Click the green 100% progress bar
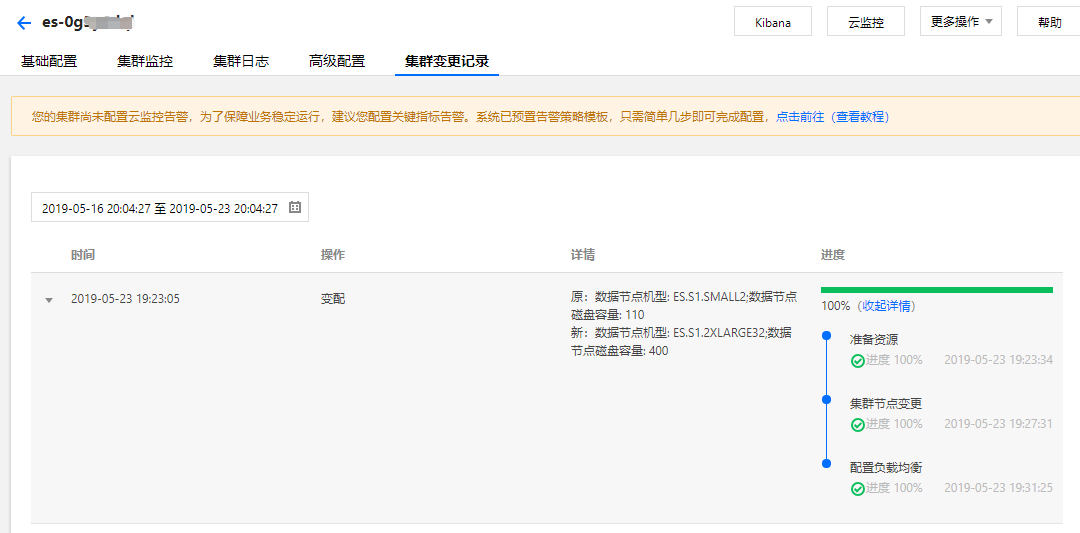The height and width of the screenshot is (533, 1080). [x=937, y=290]
